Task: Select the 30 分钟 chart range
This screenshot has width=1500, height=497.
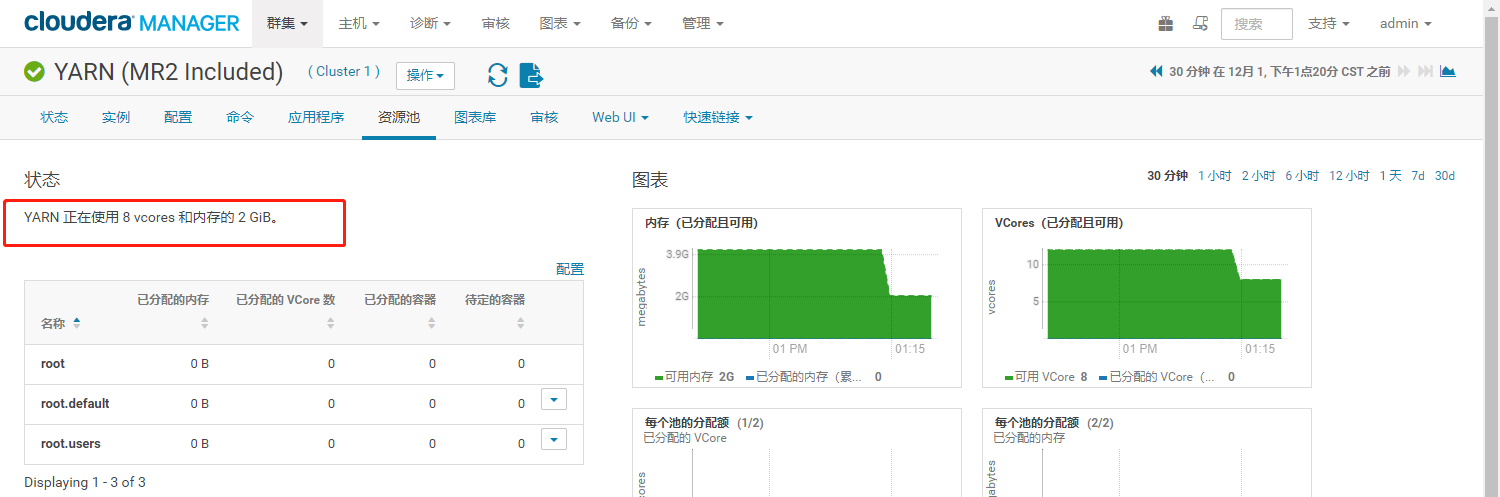Action: [1167, 176]
